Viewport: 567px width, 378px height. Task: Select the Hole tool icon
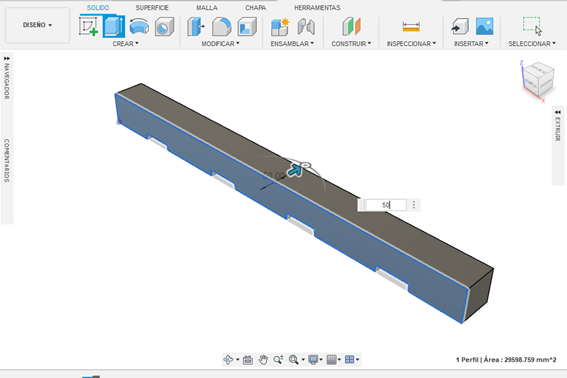[164, 27]
